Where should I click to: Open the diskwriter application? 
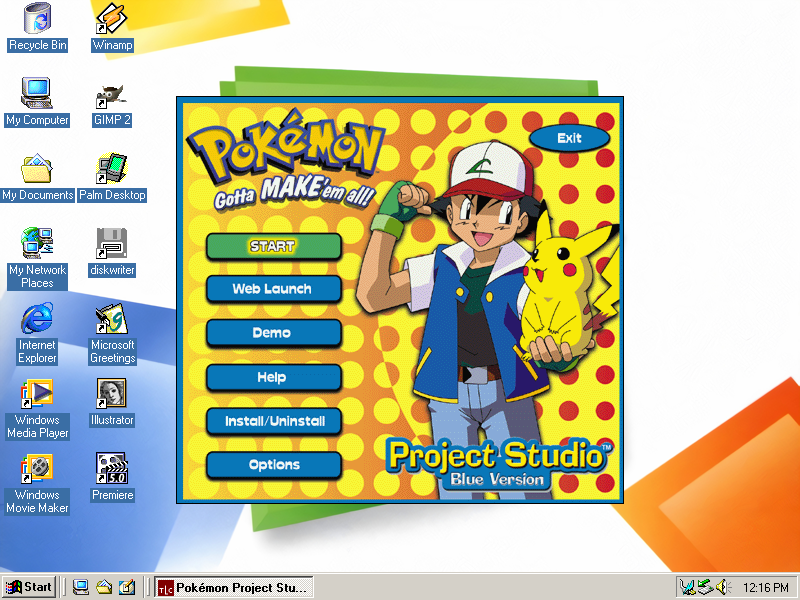click(110, 245)
